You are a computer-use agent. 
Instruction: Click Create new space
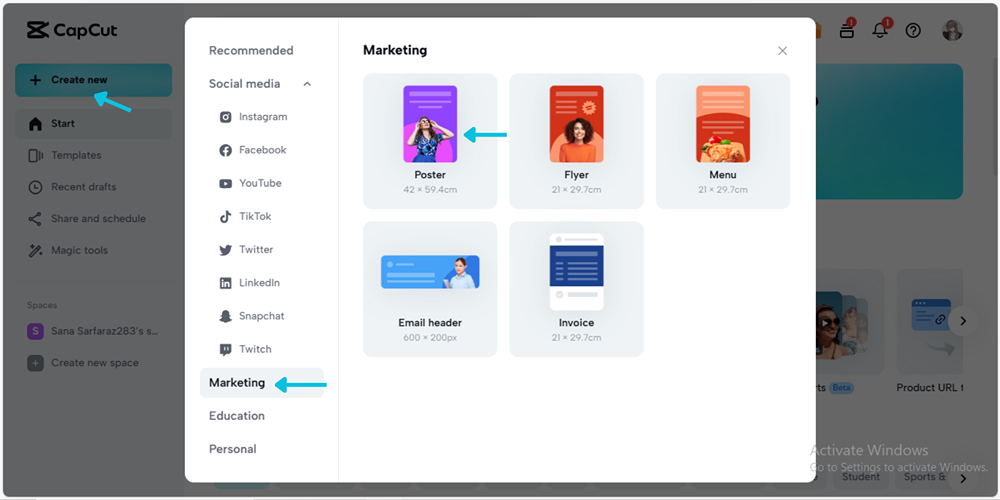(x=93, y=363)
